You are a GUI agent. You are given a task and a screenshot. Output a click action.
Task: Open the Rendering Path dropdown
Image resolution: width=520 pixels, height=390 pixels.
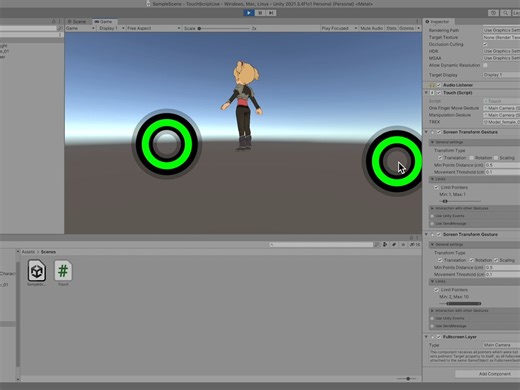tap(501, 30)
